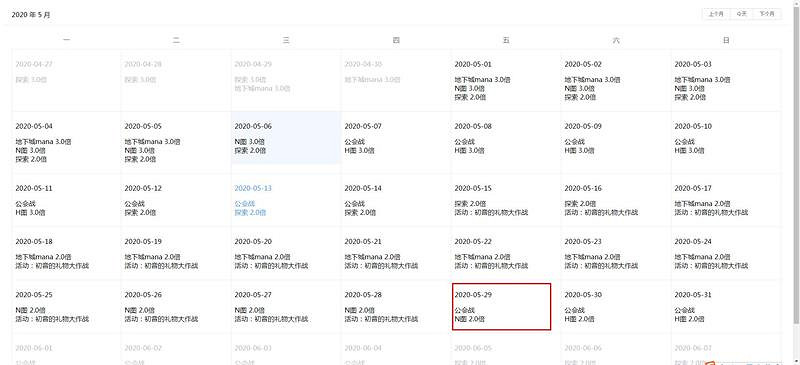
Task: Go to next month with 下个月 button
Action: 767,14
